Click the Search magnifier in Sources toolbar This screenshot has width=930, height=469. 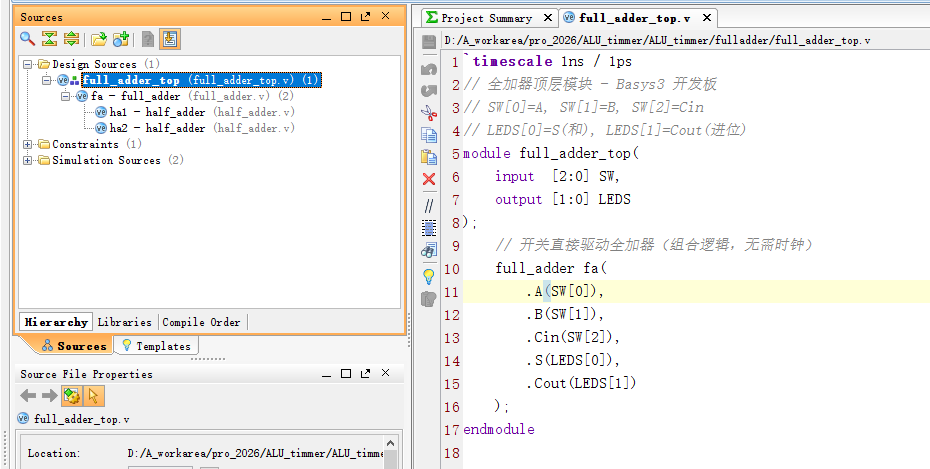pyautogui.click(x=27, y=39)
